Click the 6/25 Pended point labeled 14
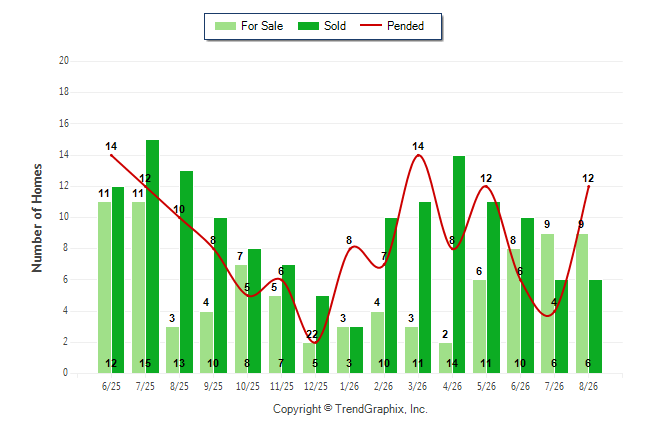The width and height of the screenshot is (646, 434). click(111, 155)
